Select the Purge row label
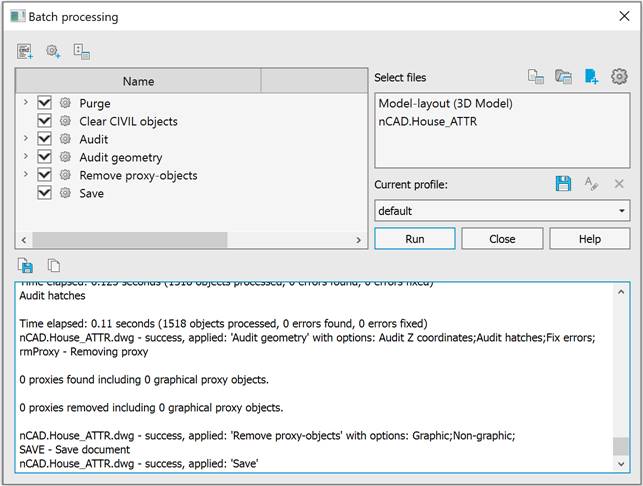This screenshot has height=486, width=643. tap(95, 103)
